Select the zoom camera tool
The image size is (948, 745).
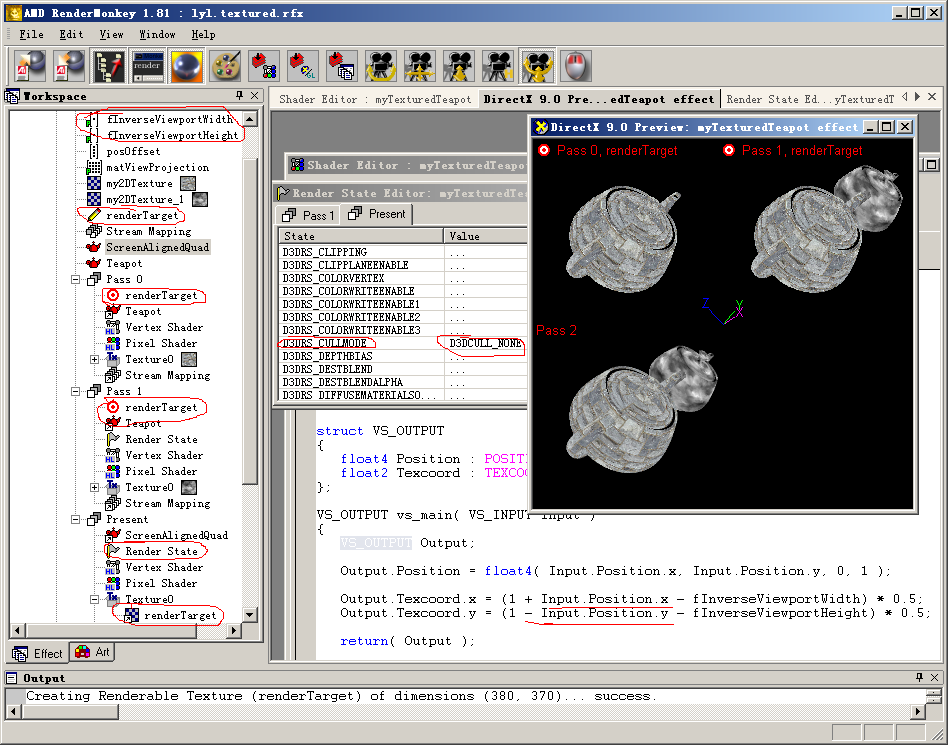459,66
